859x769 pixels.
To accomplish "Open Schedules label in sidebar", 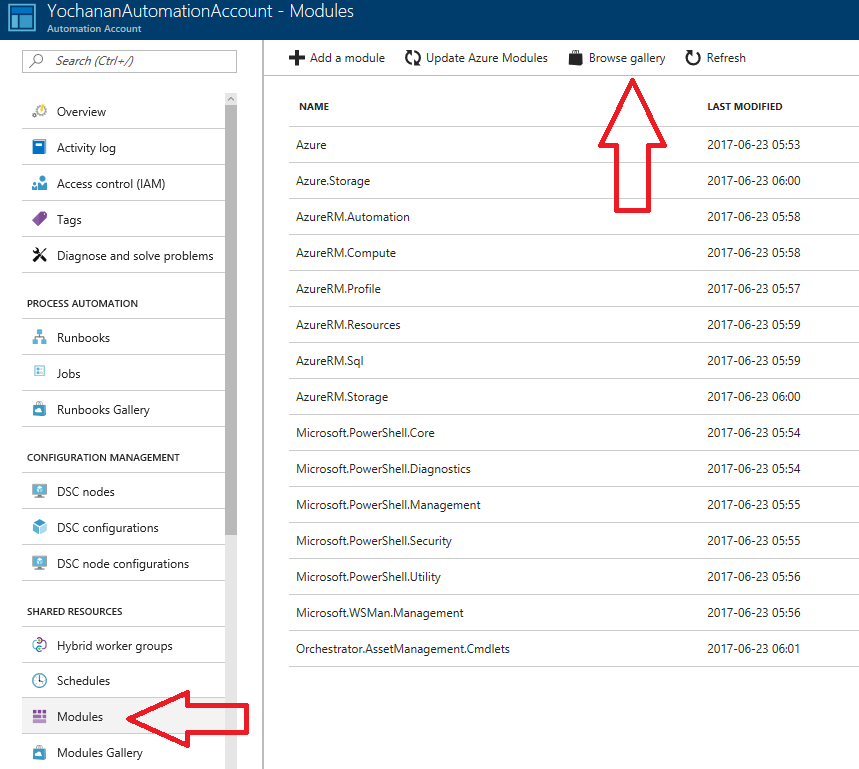I will (x=83, y=681).
